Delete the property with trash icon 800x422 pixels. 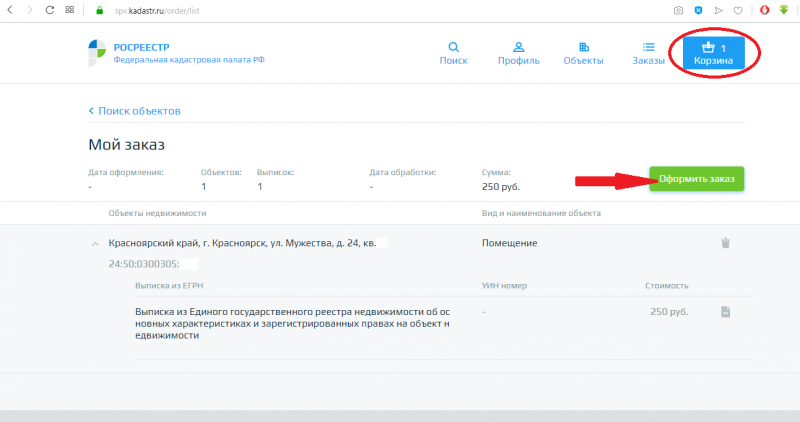point(726,243)
